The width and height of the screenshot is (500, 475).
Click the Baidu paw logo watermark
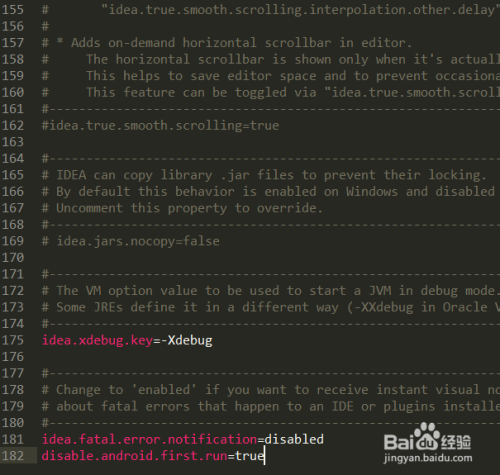pyautogui.click(x=427, y=437)
